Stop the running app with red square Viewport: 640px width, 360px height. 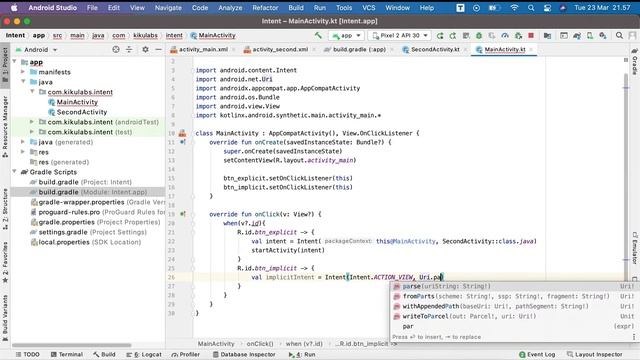pyautogui.click(x=531, y=36)
